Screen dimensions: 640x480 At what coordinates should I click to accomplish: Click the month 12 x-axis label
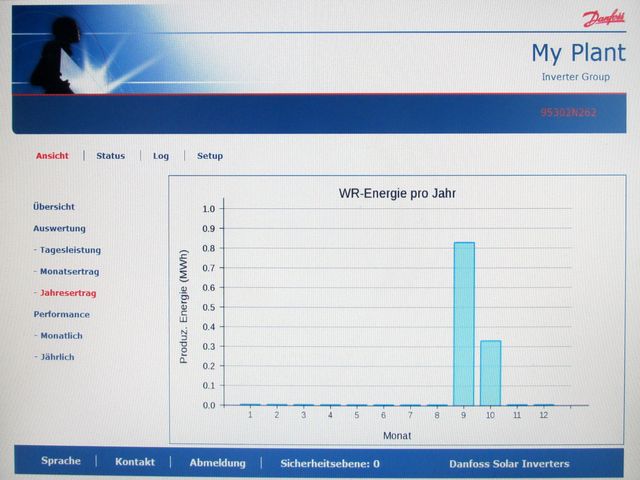coord(544,415)
